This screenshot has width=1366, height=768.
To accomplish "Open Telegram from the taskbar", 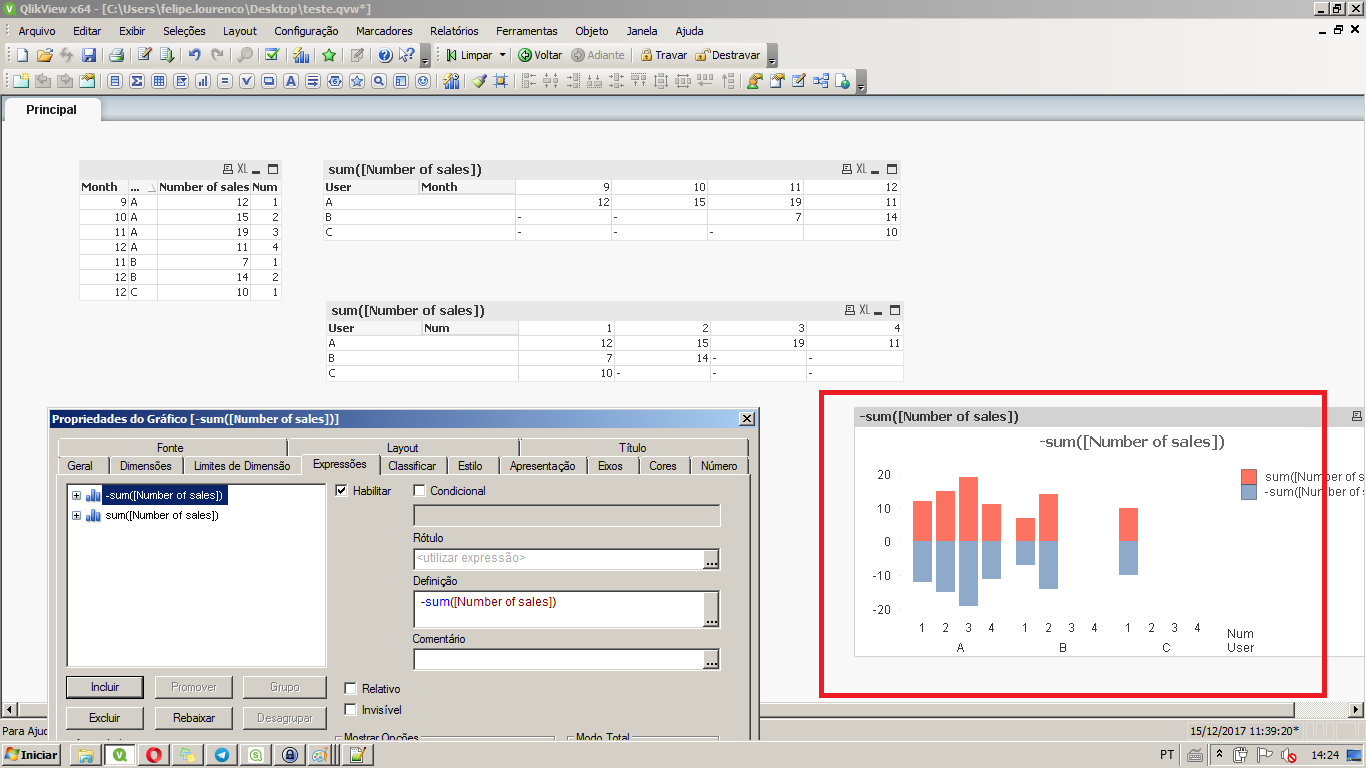I will click(221, 755).
